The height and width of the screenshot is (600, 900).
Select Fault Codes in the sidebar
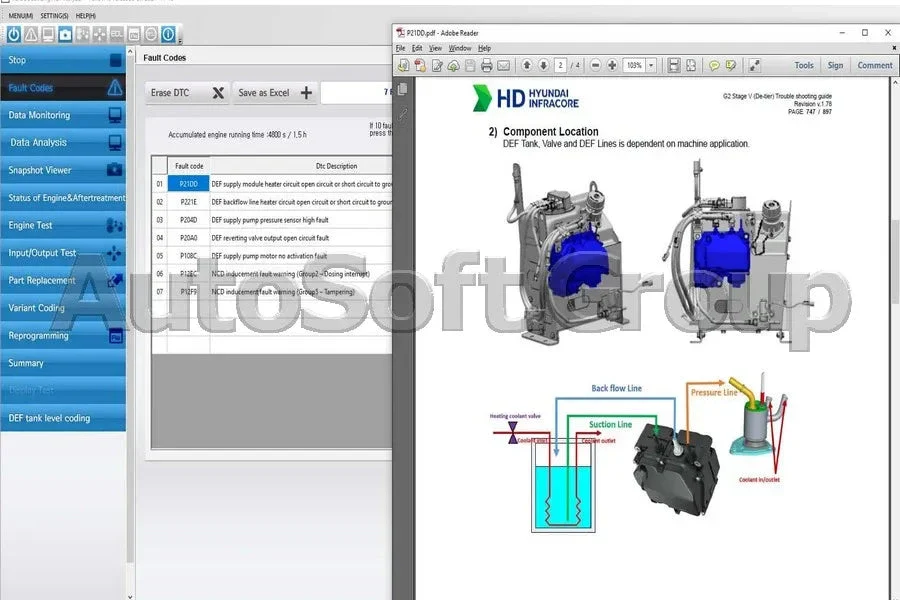click(x=63, y=87)
